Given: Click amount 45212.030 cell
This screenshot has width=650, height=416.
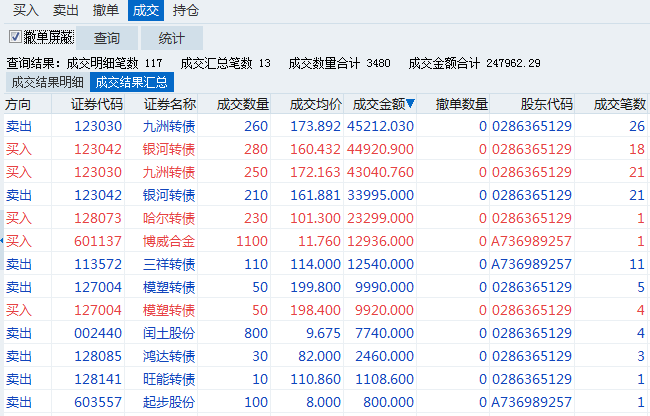Looking at the screenshot, I should click(380, 126).
